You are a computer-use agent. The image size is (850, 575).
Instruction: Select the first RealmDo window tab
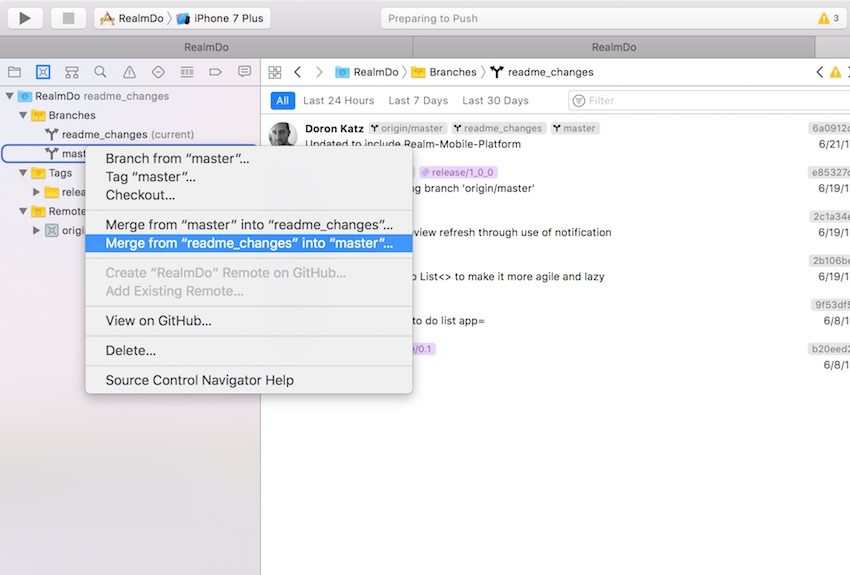click(x=206, y=47)
